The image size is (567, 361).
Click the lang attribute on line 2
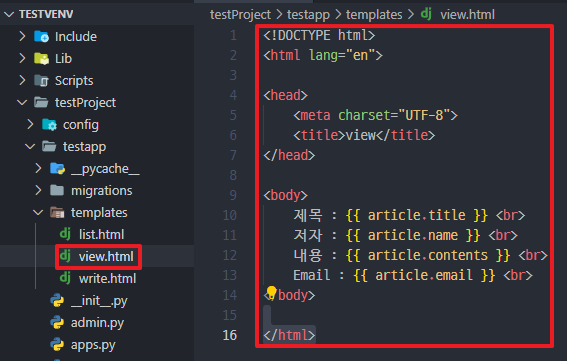click(x=323, y=55)
